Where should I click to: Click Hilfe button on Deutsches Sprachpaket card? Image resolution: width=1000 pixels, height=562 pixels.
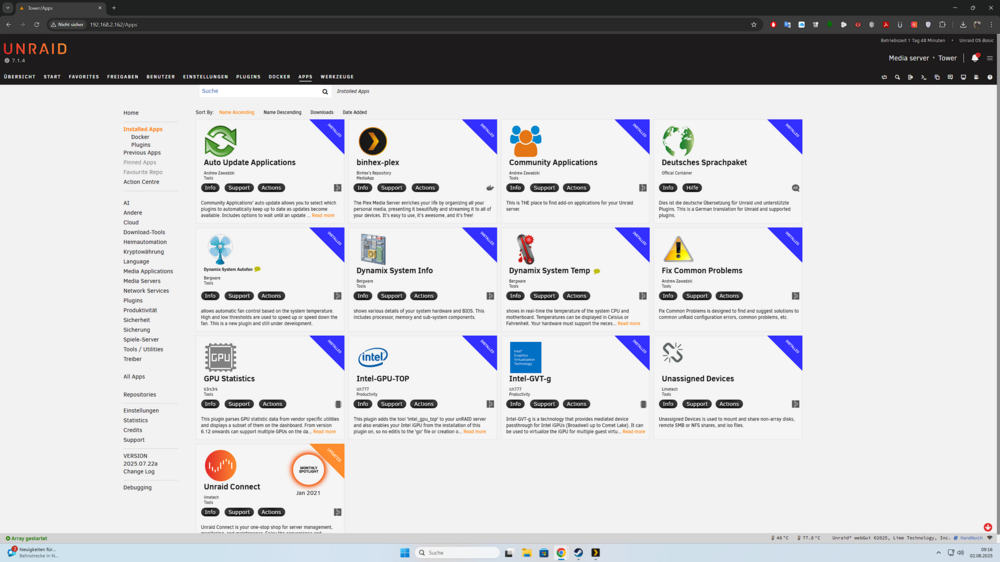[692, 188]
